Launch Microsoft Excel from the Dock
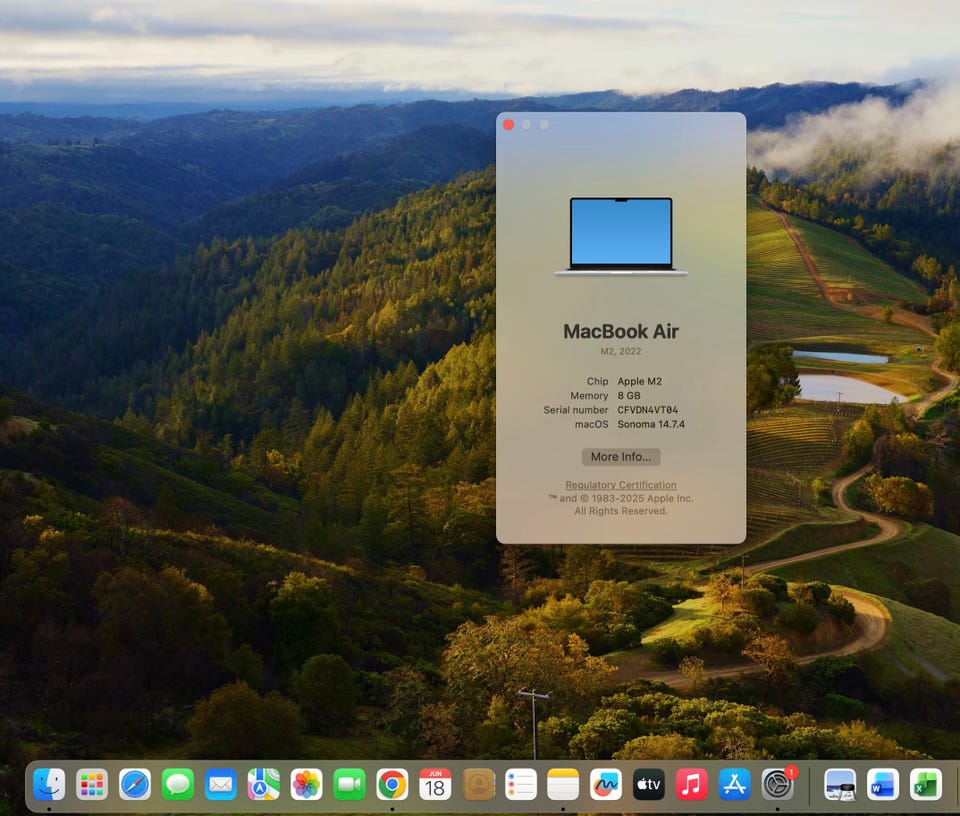The image size is (960, 816). pos(926,784)
